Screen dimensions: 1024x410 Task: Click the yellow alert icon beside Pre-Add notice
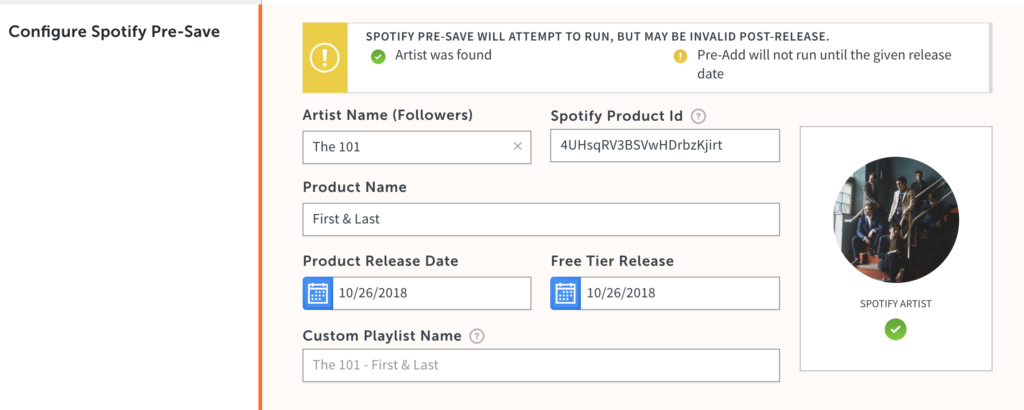[680, 57]
